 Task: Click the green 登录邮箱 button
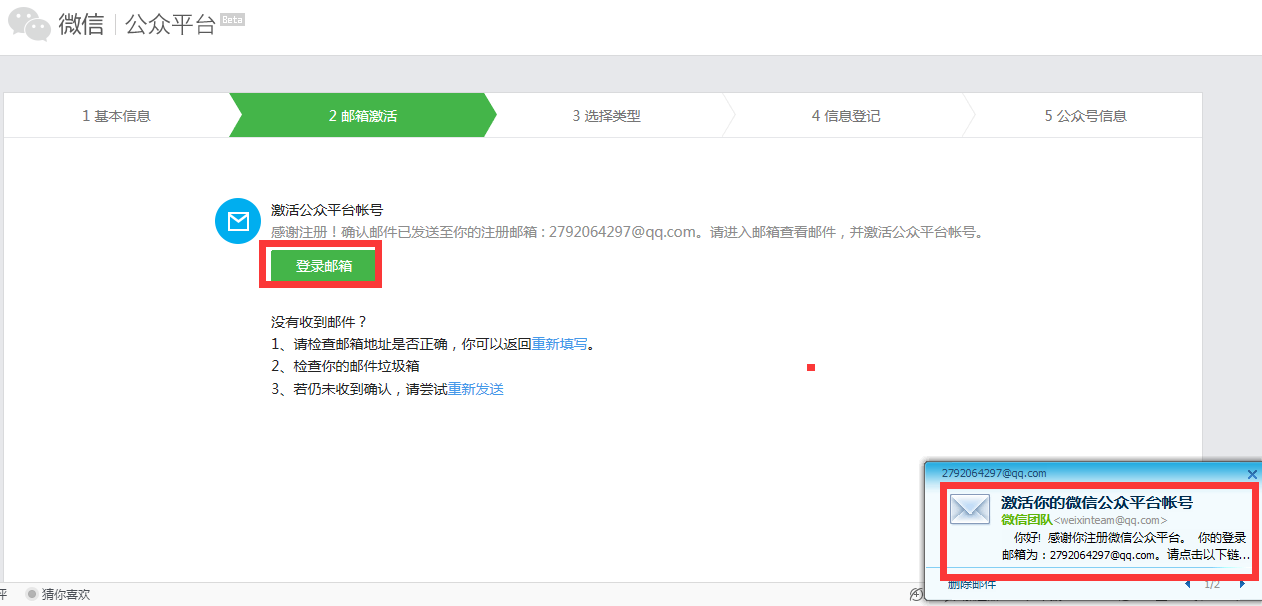pos(324,266)
